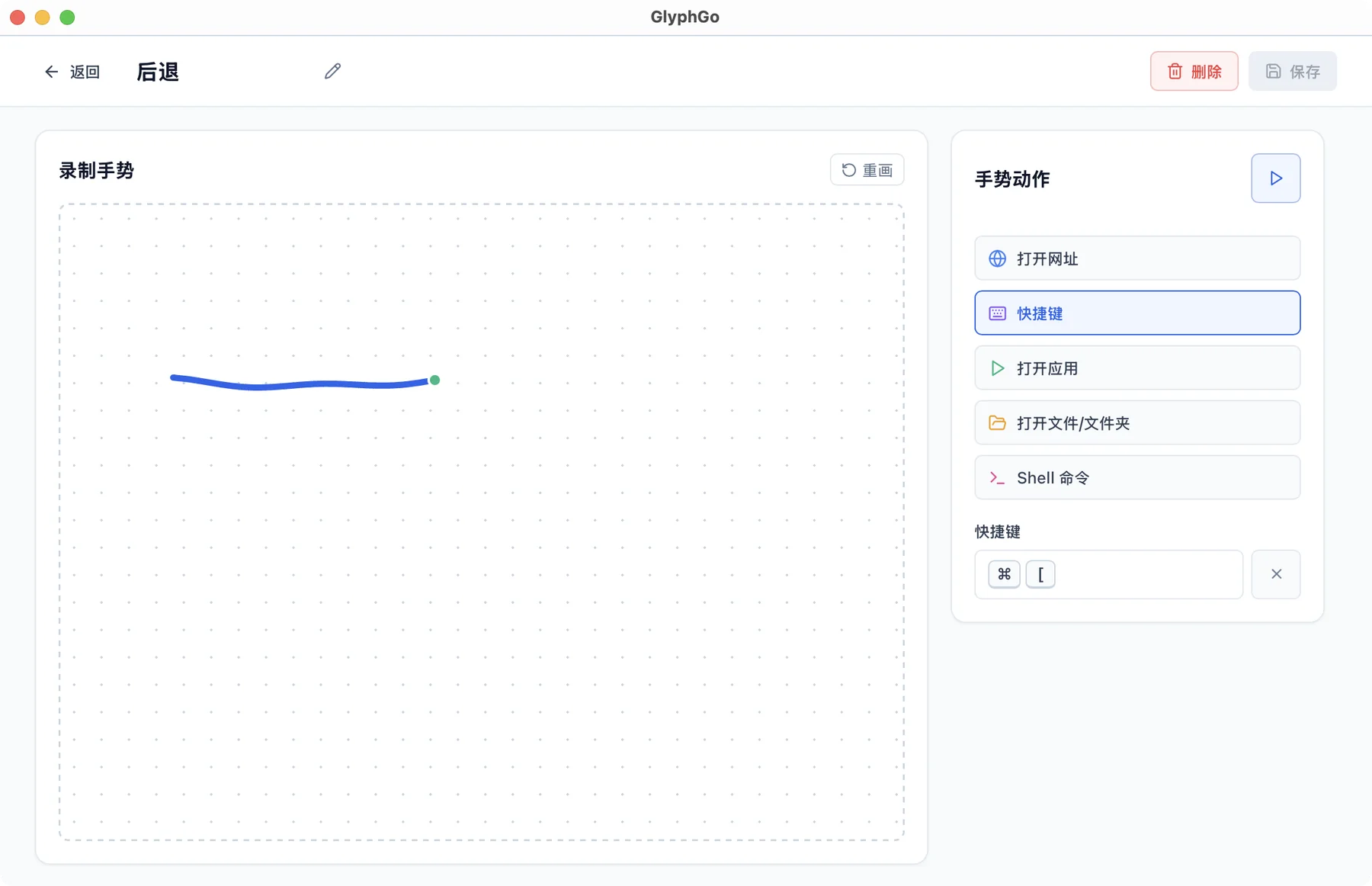1372x886 pixels.
Task: Click the left arrow icon beside 返回
Action: point(51,72)
